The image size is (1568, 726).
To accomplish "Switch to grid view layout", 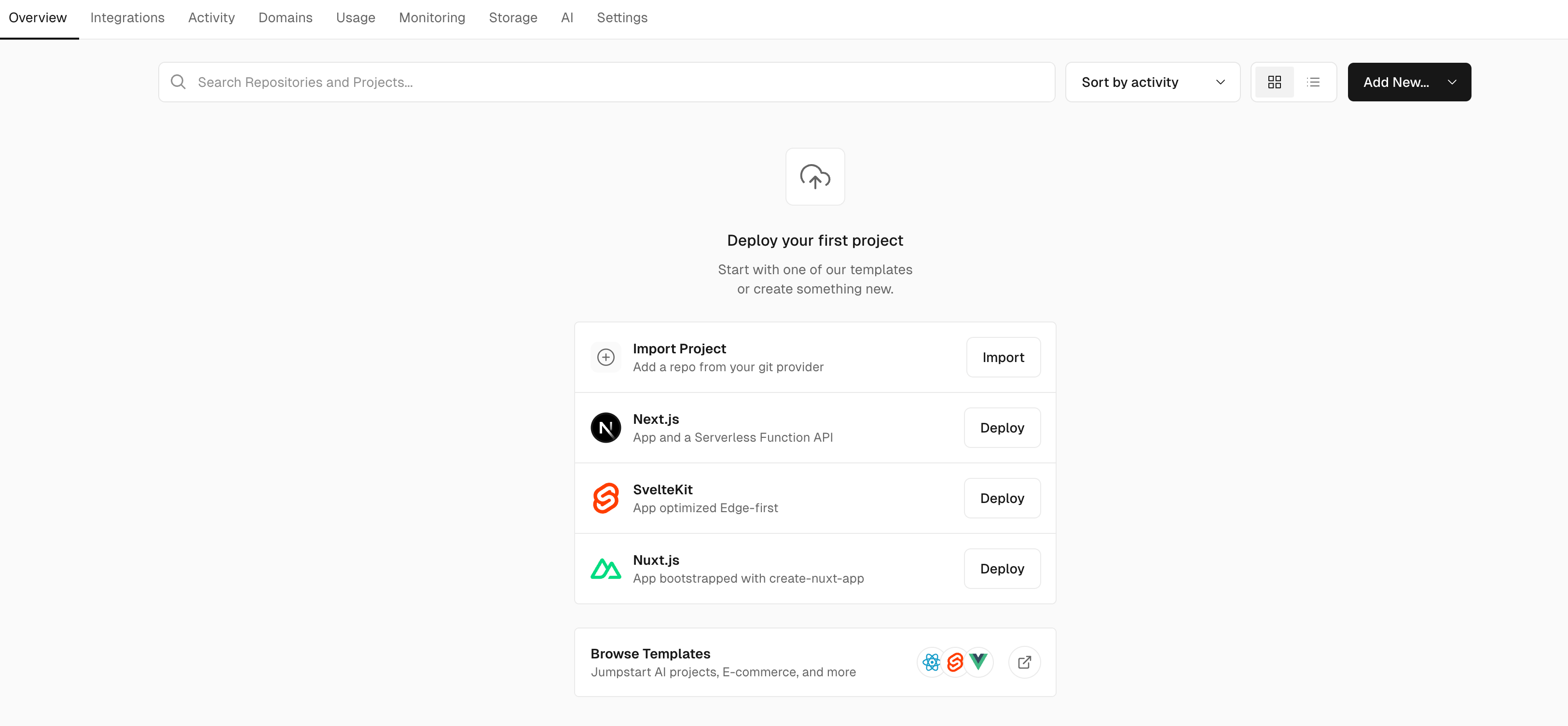I will (x=1274, y=82).
